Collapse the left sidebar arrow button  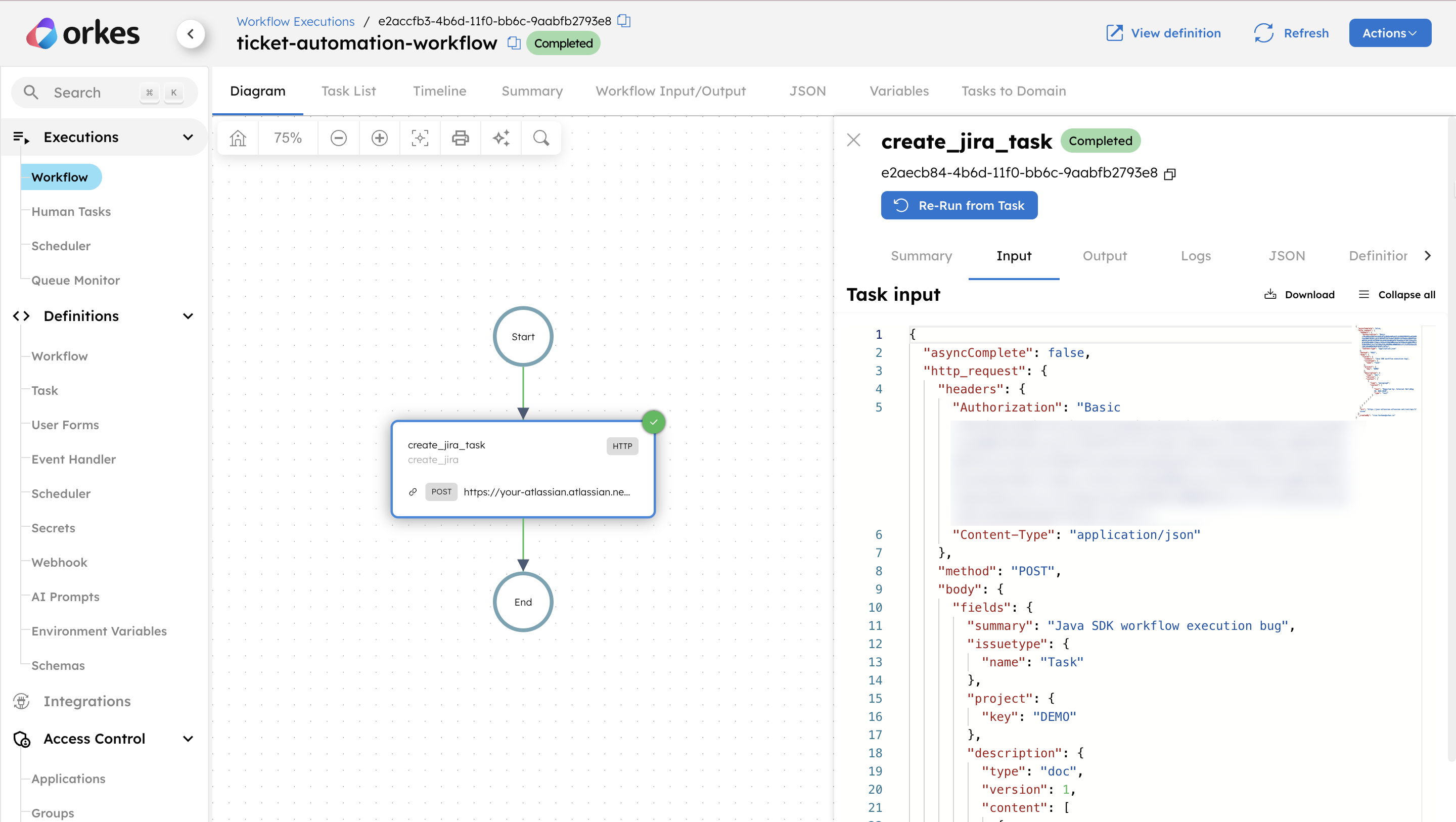point(191,34)
